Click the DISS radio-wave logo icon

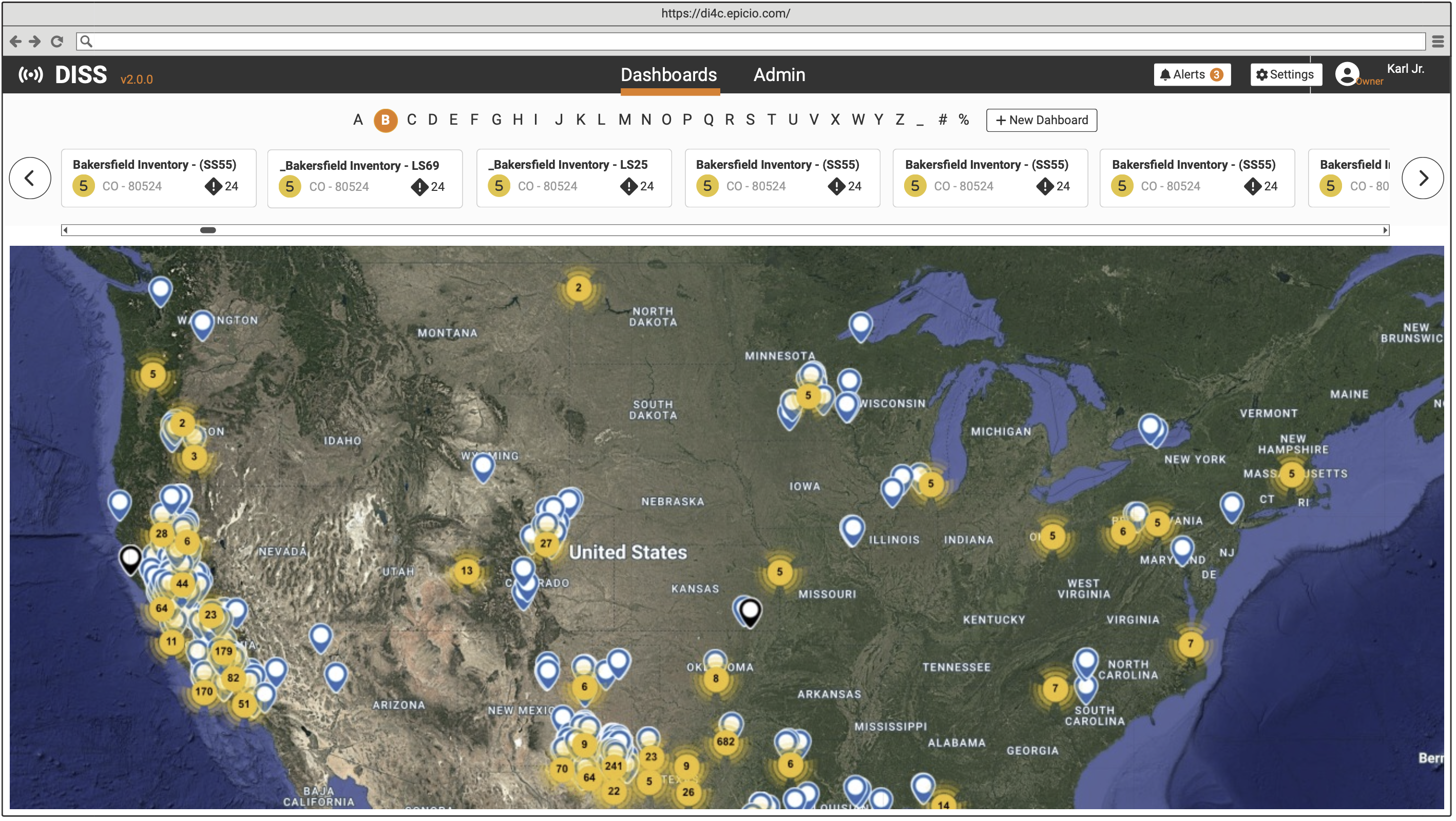coord(31,74)
